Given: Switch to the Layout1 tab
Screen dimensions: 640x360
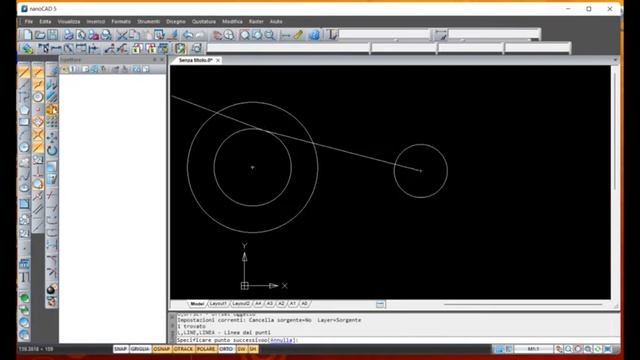Looking at the screenshot, I should (x=218, y=304).
